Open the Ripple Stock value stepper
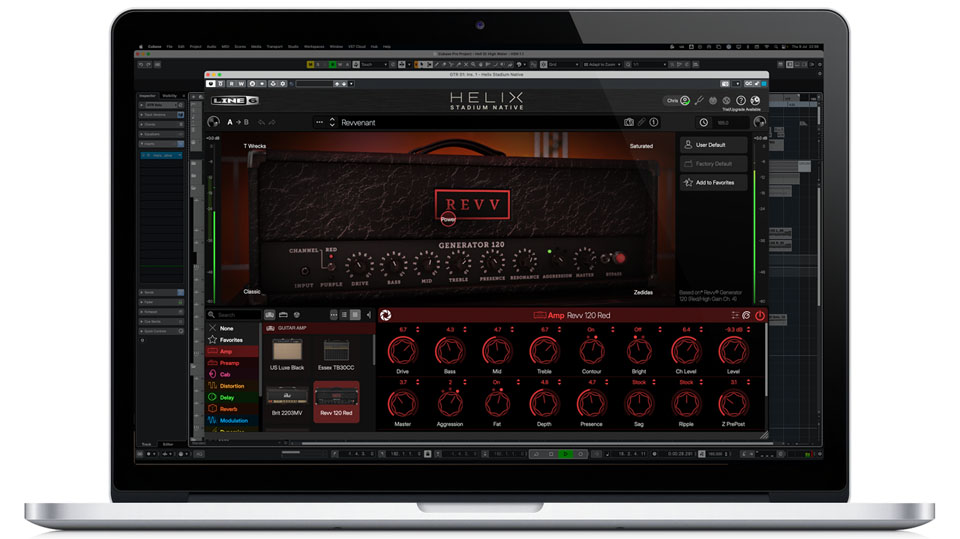This screenshot has height=539, width=960. tap(702, 382)
